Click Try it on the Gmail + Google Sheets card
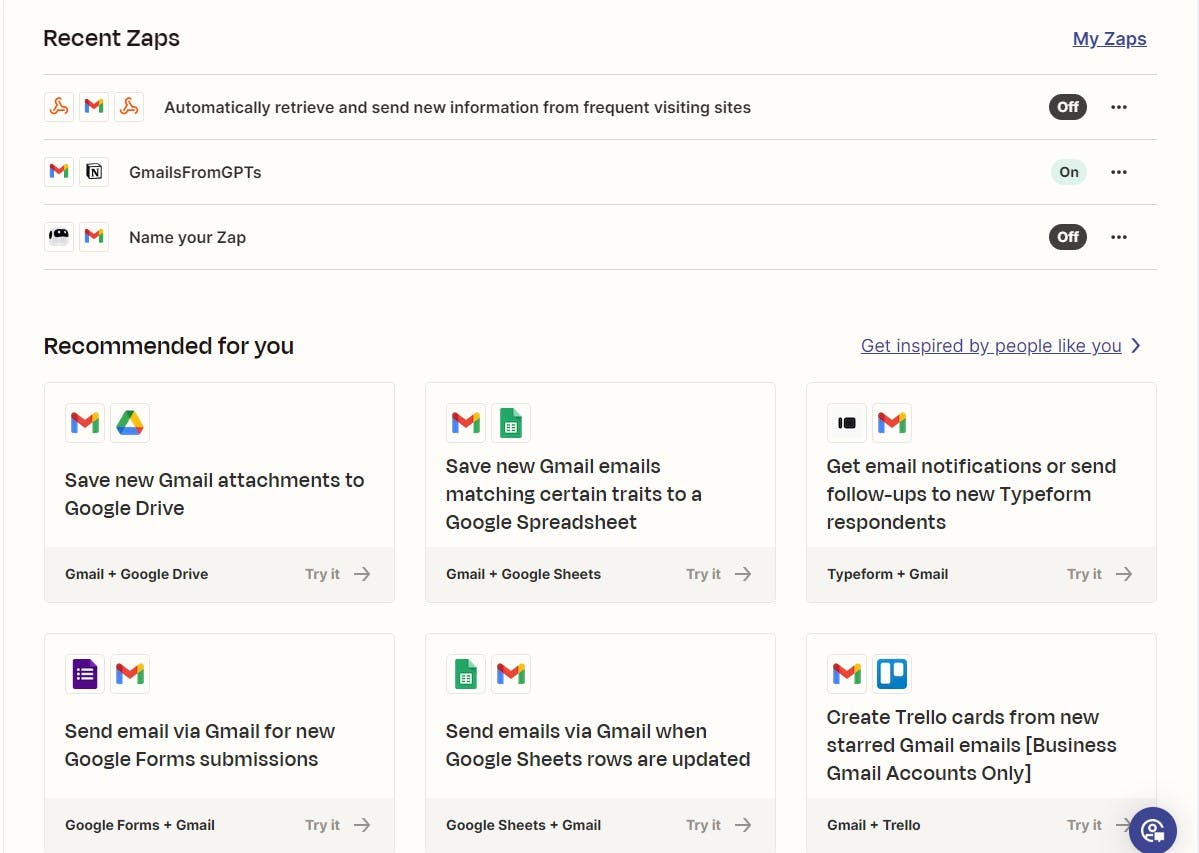The width and height of the screenshot is (1199, 853). [x=703, y=574]
